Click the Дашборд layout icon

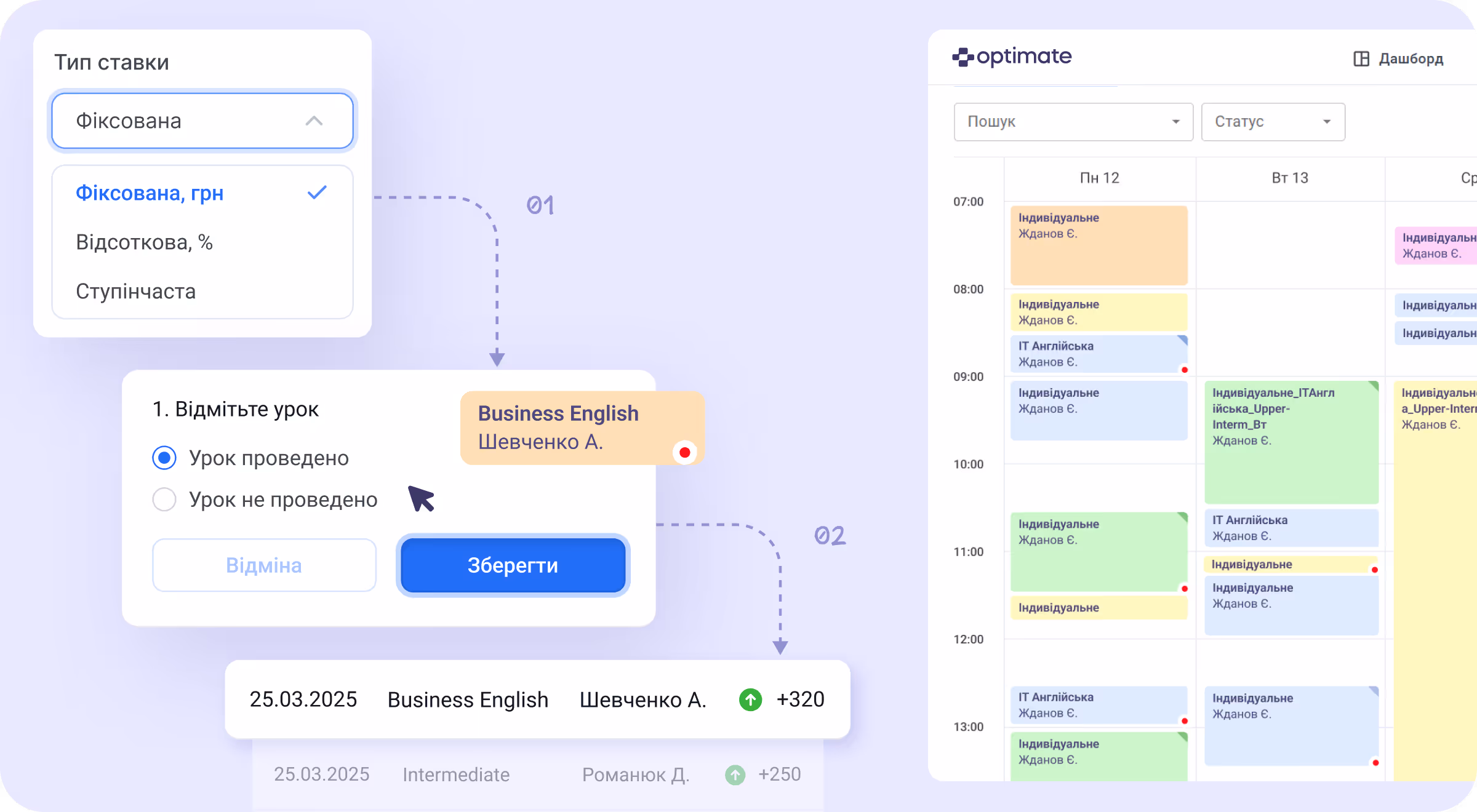1361,59
